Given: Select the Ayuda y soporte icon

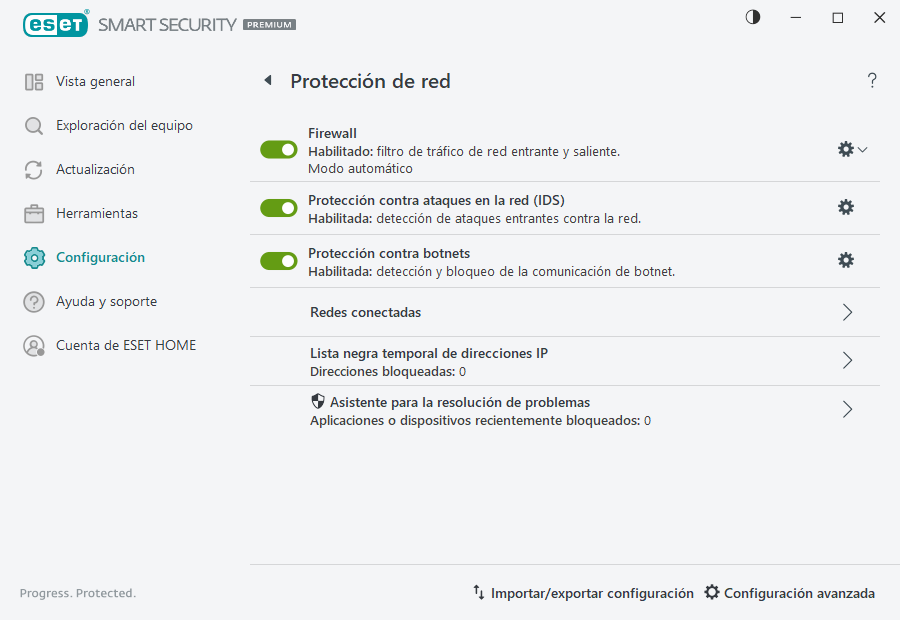Looking at the screenshot, I should coord(32,301).
